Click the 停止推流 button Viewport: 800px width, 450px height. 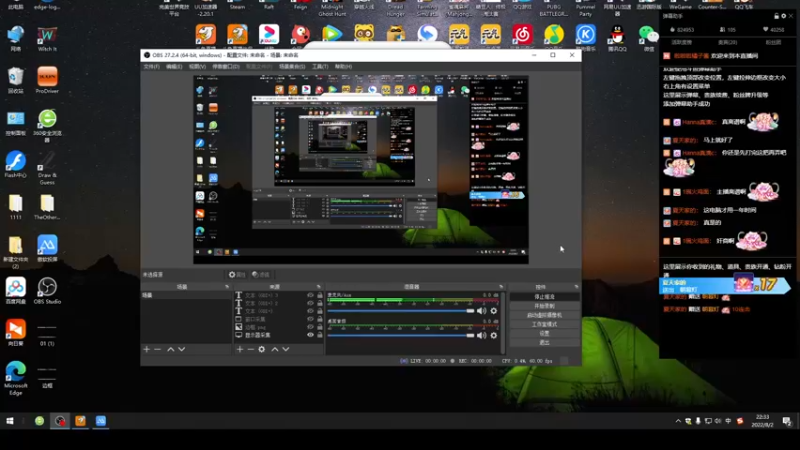(x=544, y=296)
